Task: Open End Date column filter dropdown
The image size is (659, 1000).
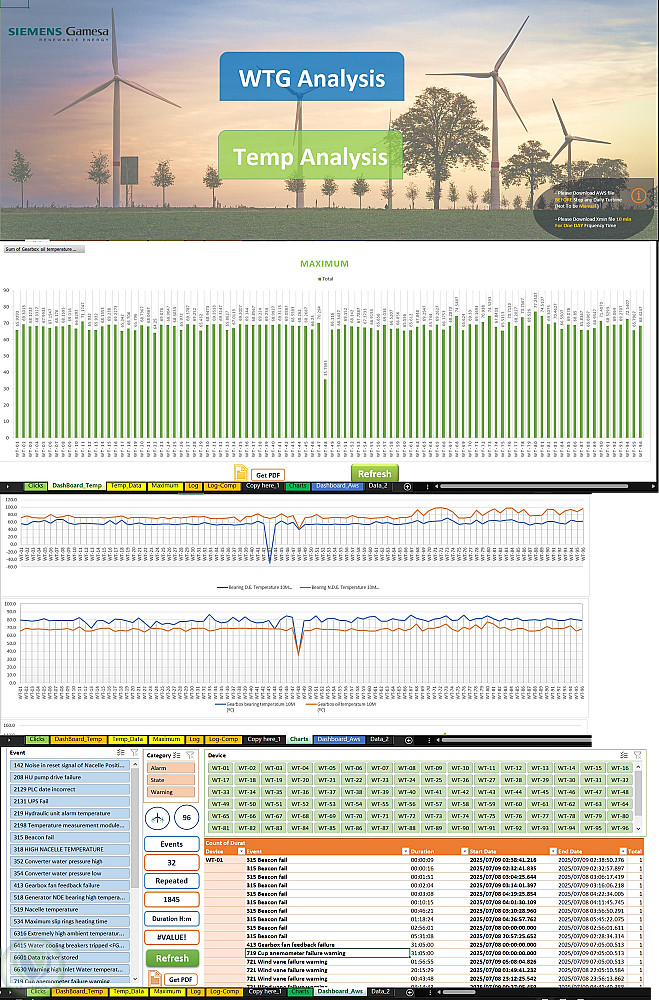Action: (623, 851)
